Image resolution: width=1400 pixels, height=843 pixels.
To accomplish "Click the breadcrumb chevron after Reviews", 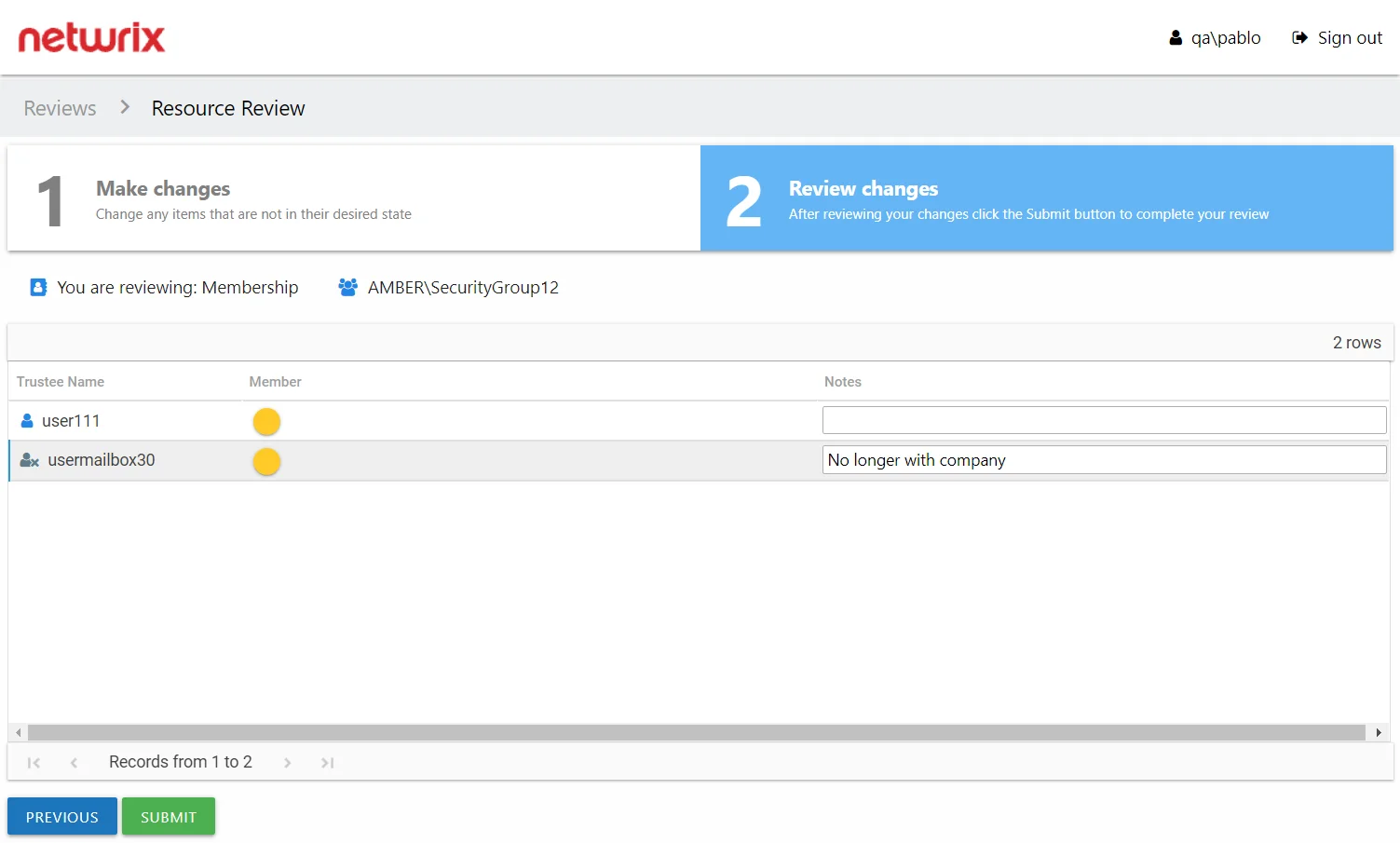I will click(x=125, y=107).
